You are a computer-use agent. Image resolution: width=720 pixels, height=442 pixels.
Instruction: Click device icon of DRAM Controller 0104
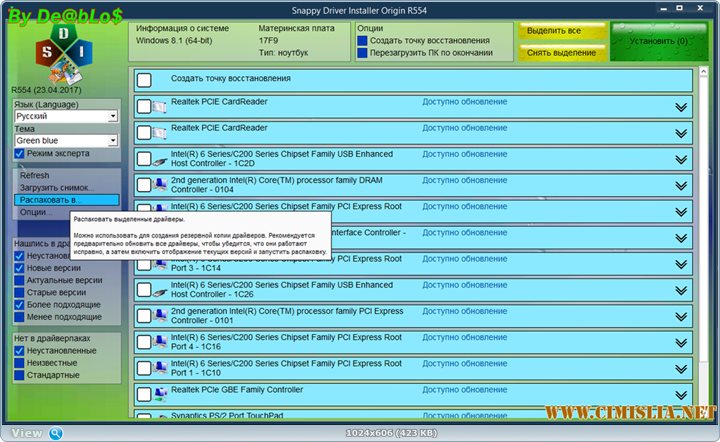[159, 185]
